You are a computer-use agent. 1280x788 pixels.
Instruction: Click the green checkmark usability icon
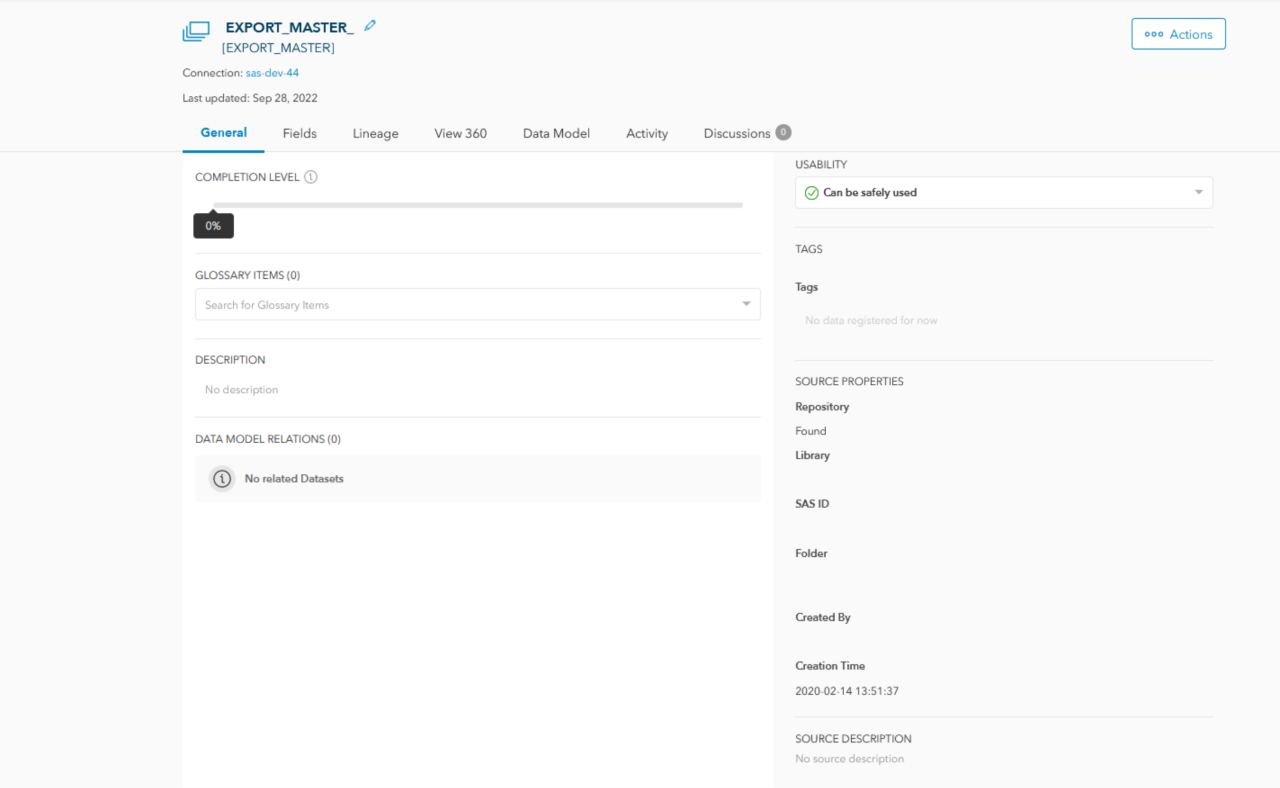[x=811, y=193]
